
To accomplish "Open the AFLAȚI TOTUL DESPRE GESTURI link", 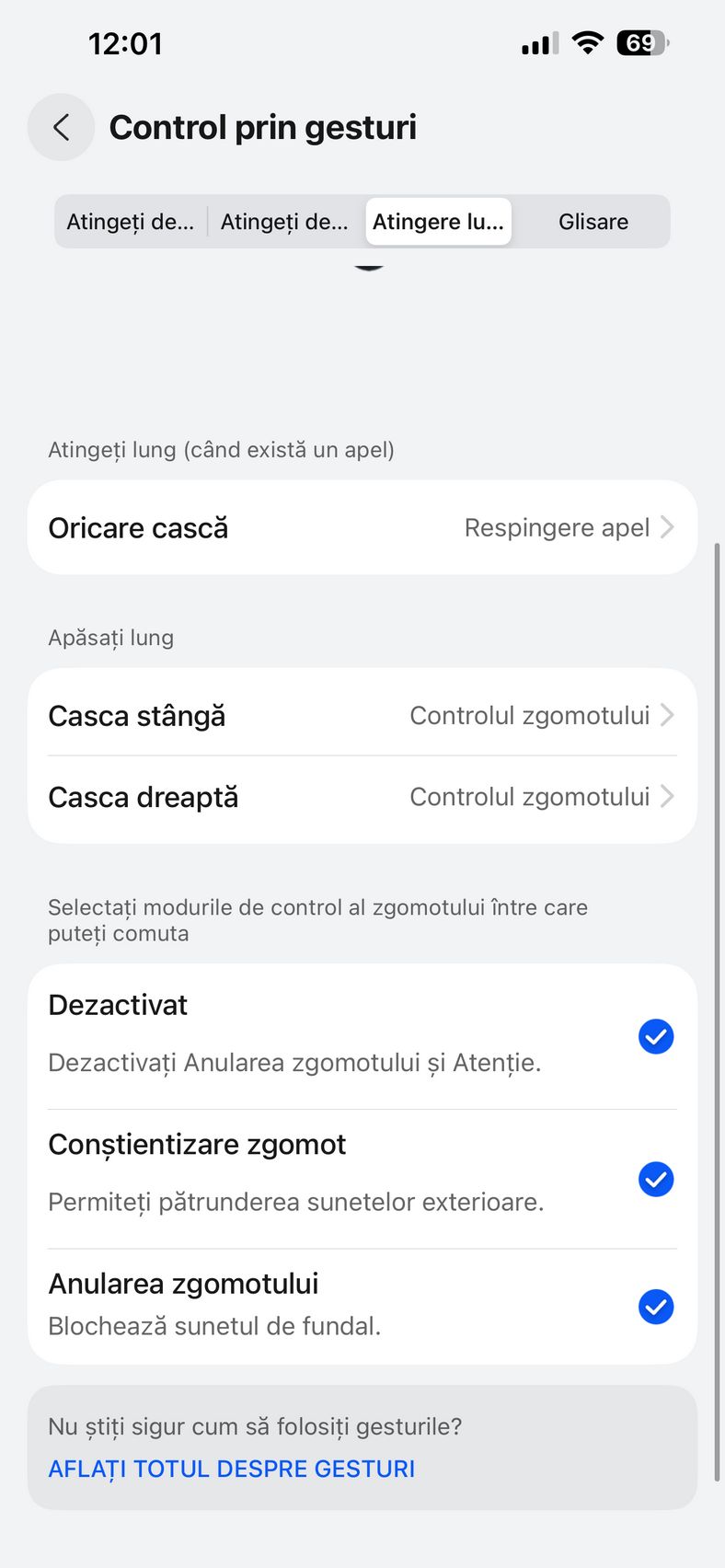I will pos(232,1469).
